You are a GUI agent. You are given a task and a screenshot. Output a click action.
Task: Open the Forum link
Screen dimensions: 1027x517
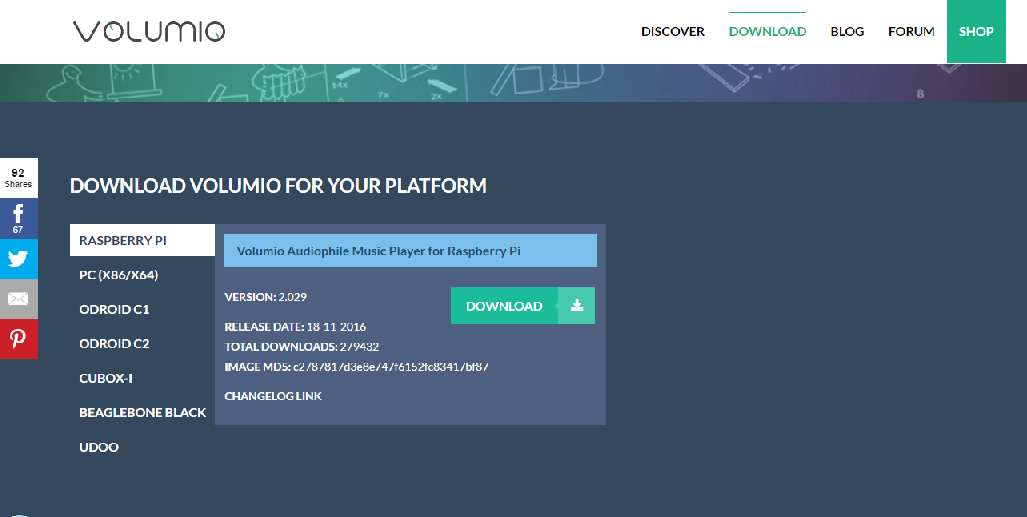point(911,31)
